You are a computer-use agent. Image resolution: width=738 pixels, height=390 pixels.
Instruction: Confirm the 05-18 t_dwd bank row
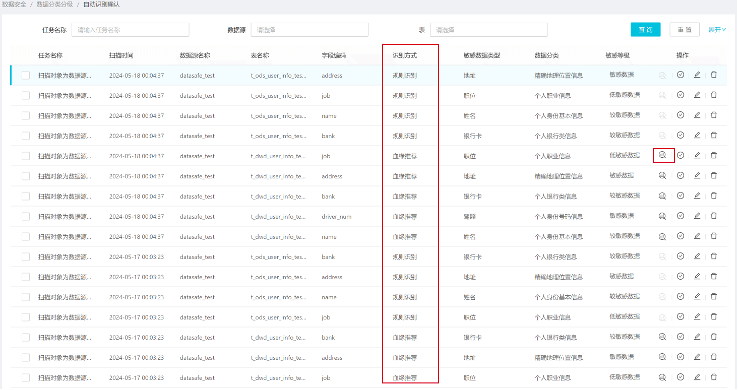coord(681,196)
